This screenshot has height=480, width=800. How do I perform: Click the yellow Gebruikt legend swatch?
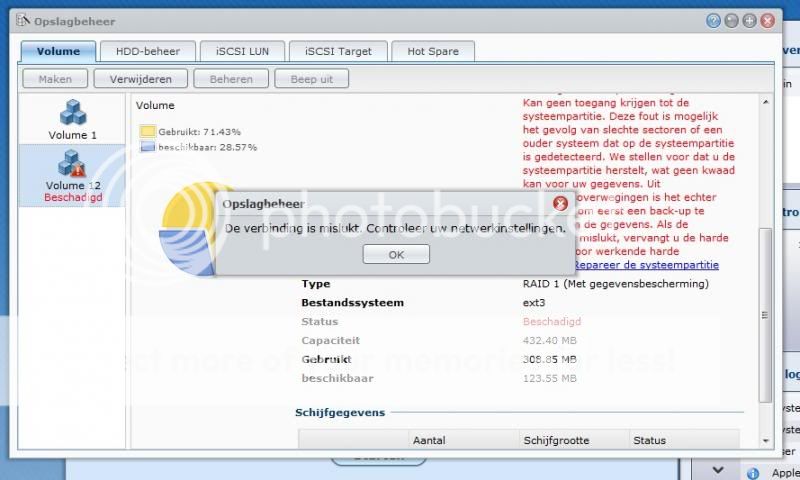point(147,131)
